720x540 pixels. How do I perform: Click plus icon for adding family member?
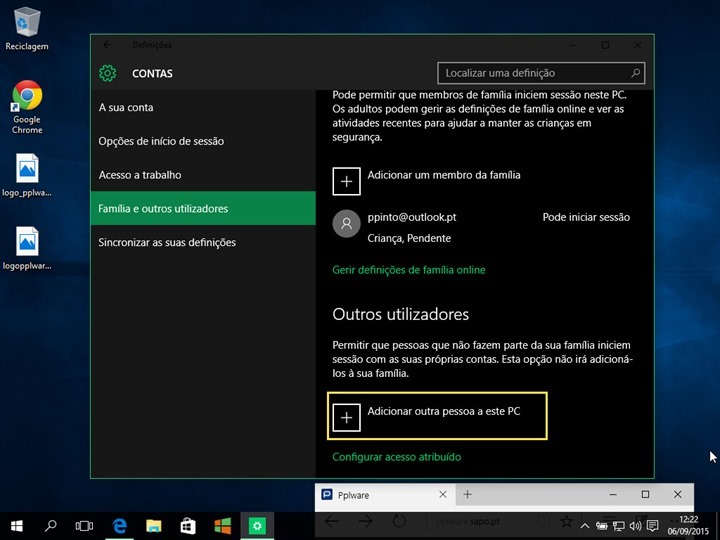346,181
